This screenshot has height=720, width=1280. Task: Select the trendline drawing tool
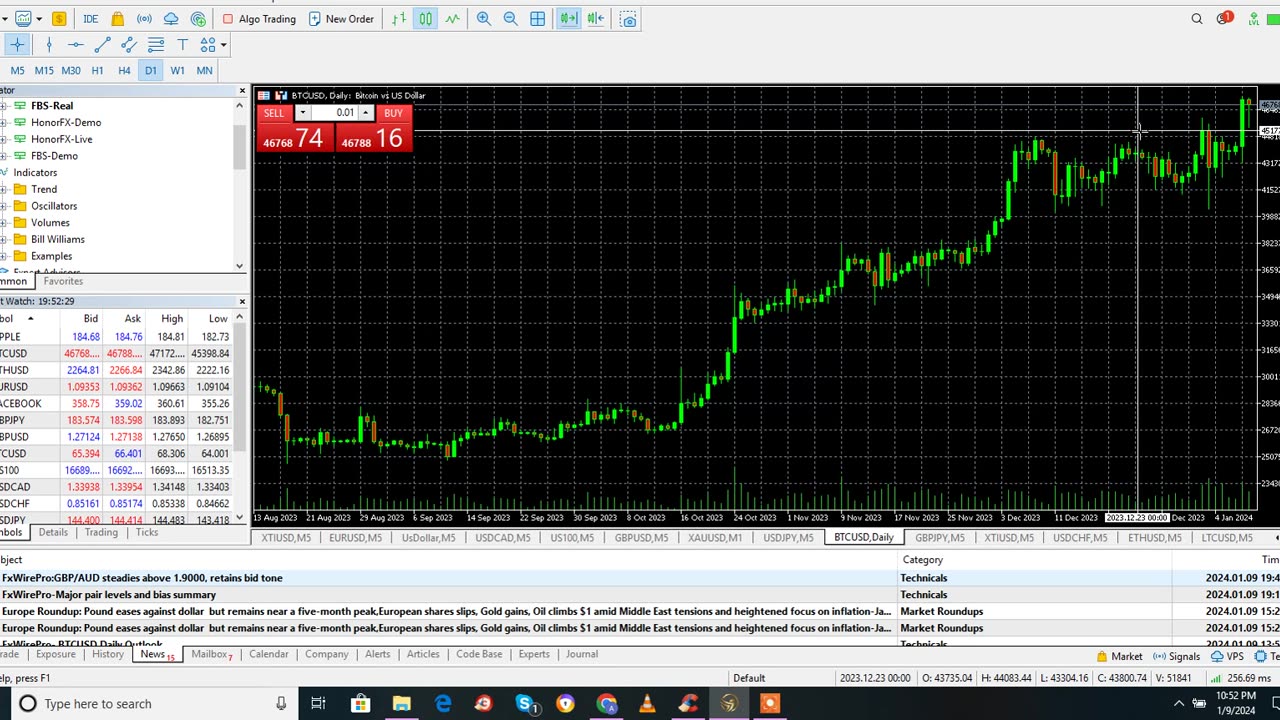click(102, 44)
